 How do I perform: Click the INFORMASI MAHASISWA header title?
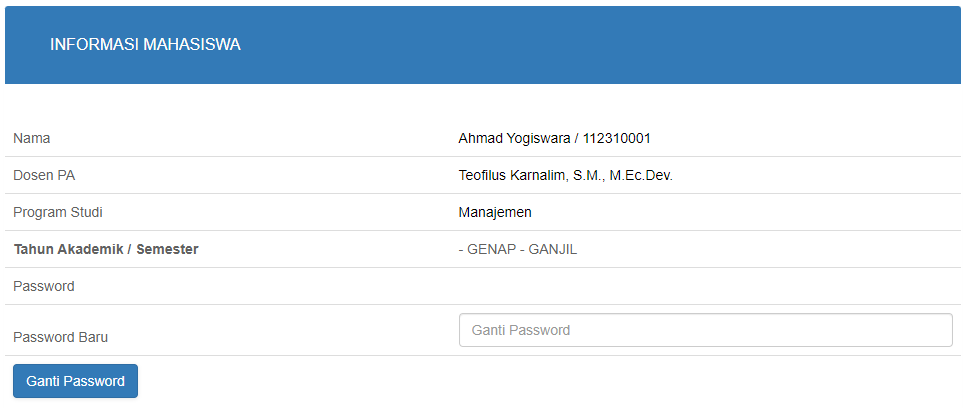tap(146, 44)
